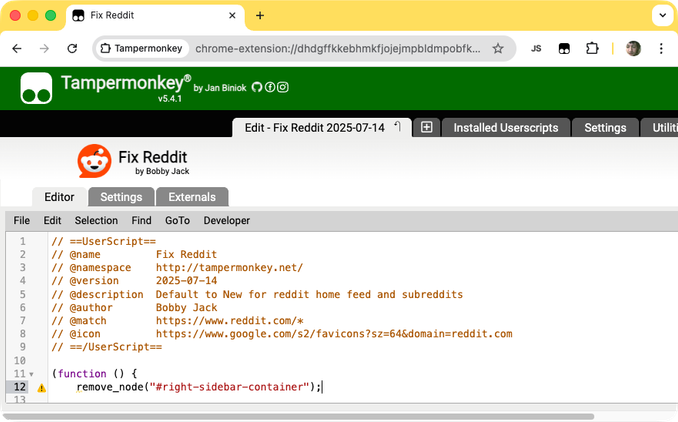Click the @icon favicon URL on line 8
Viewport: 678px width, 422px height.
[334, 334]
